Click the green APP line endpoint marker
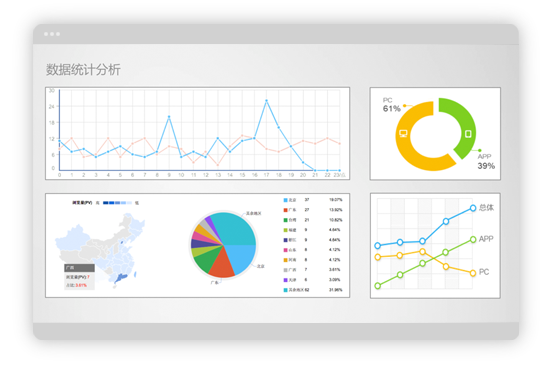The width and height of the screenshot is (550, 367). coord(473,239)
